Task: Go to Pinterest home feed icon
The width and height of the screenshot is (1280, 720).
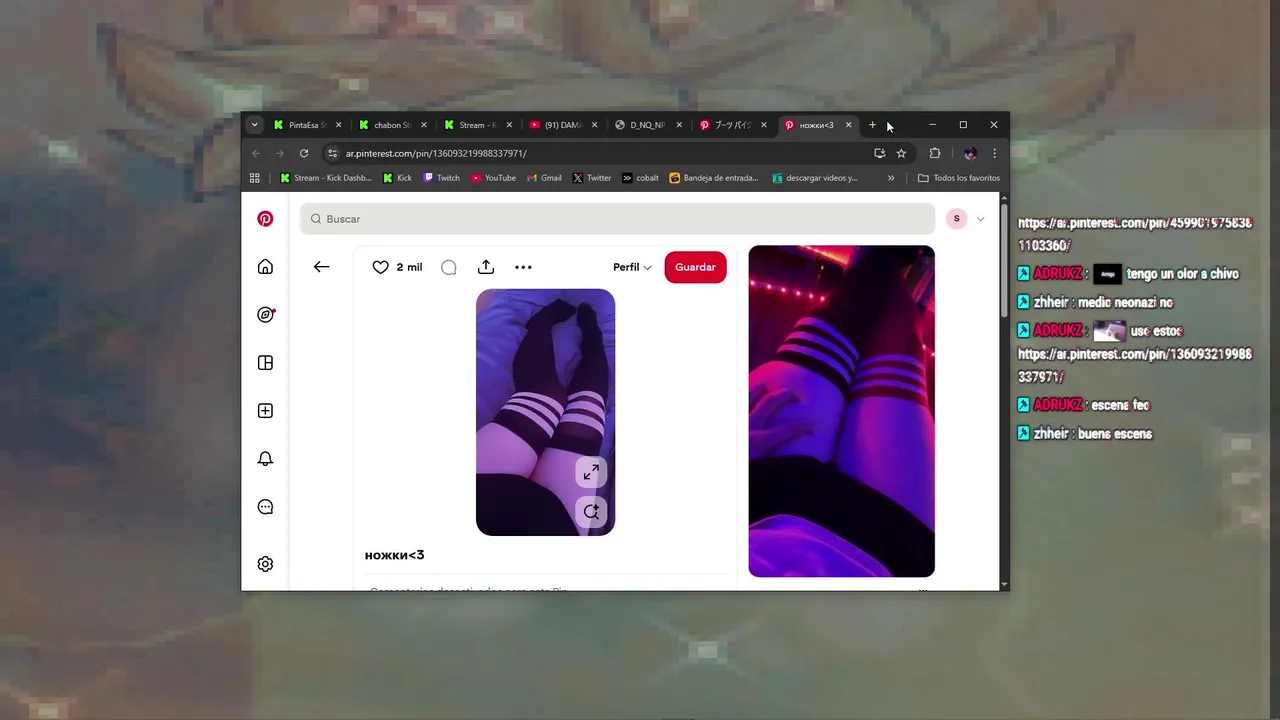Action: [265, 267]
